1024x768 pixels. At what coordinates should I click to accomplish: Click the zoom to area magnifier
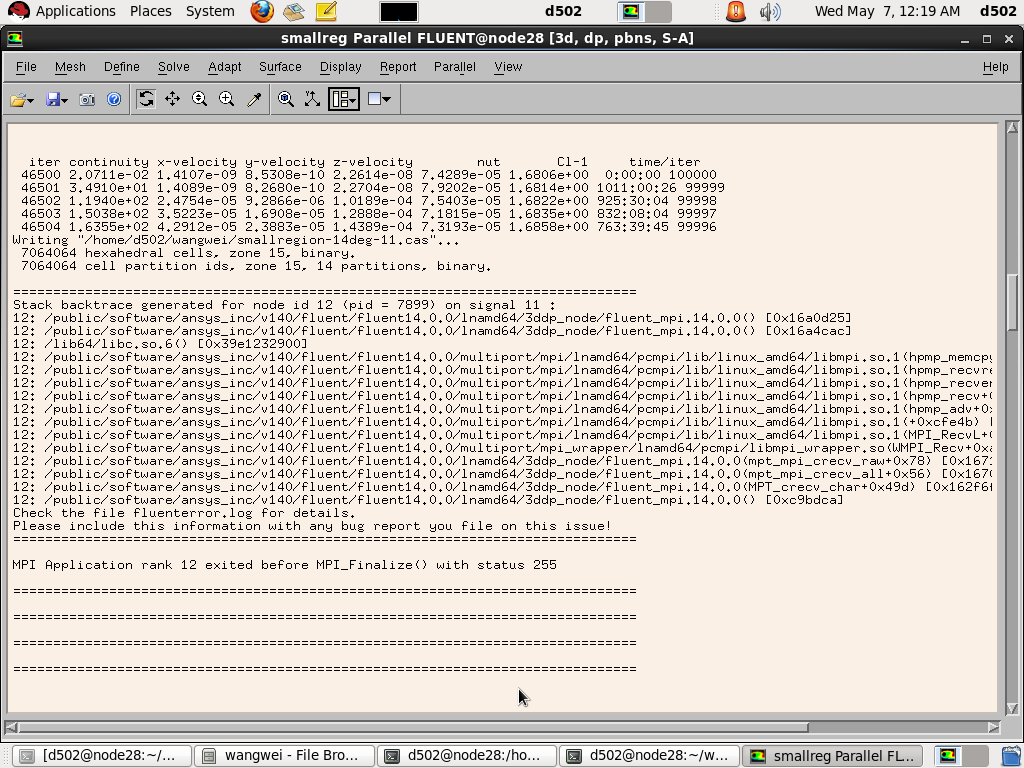[x=227, y=99]
